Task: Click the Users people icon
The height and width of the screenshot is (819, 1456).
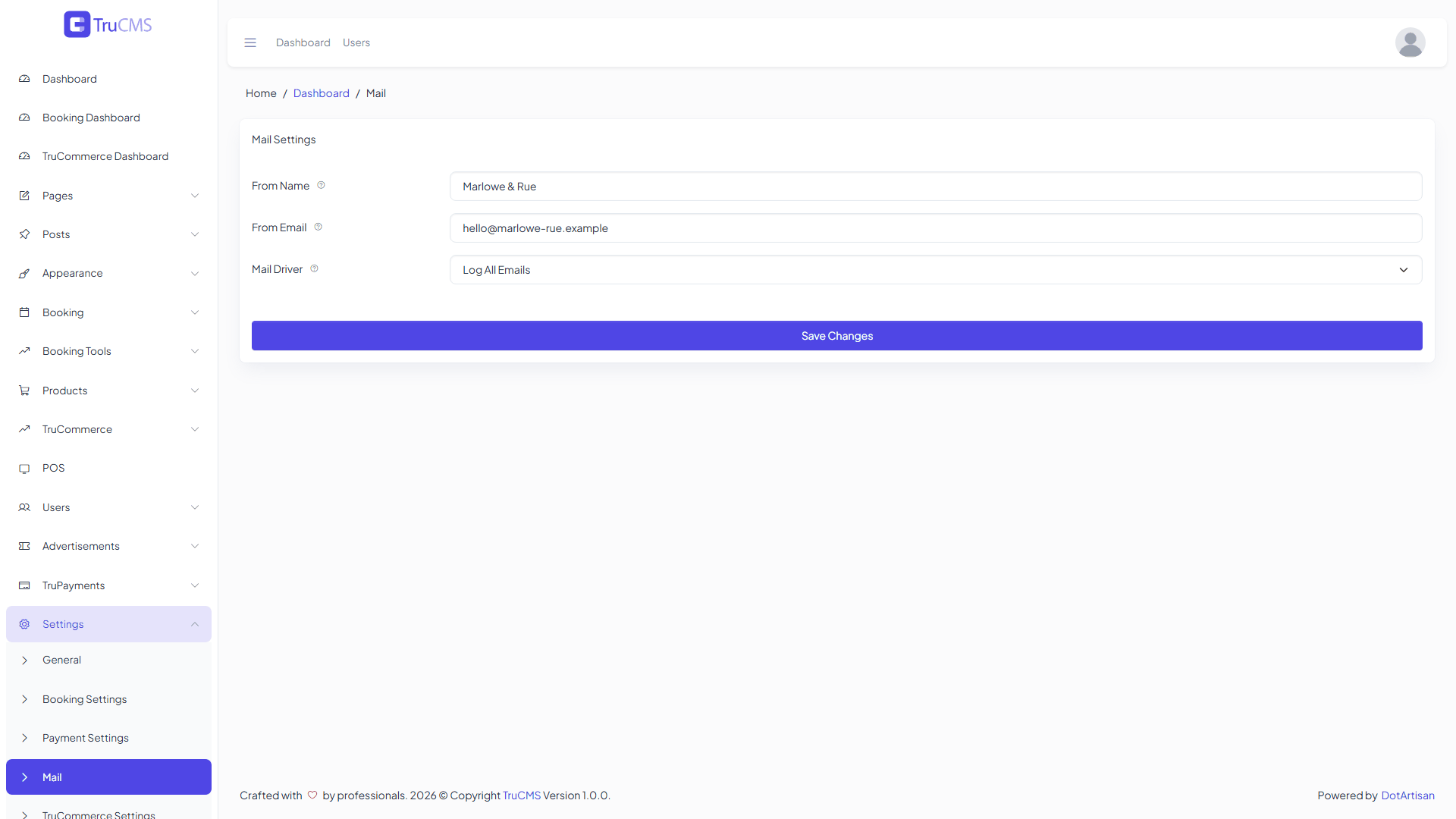Action: point(24,507)
